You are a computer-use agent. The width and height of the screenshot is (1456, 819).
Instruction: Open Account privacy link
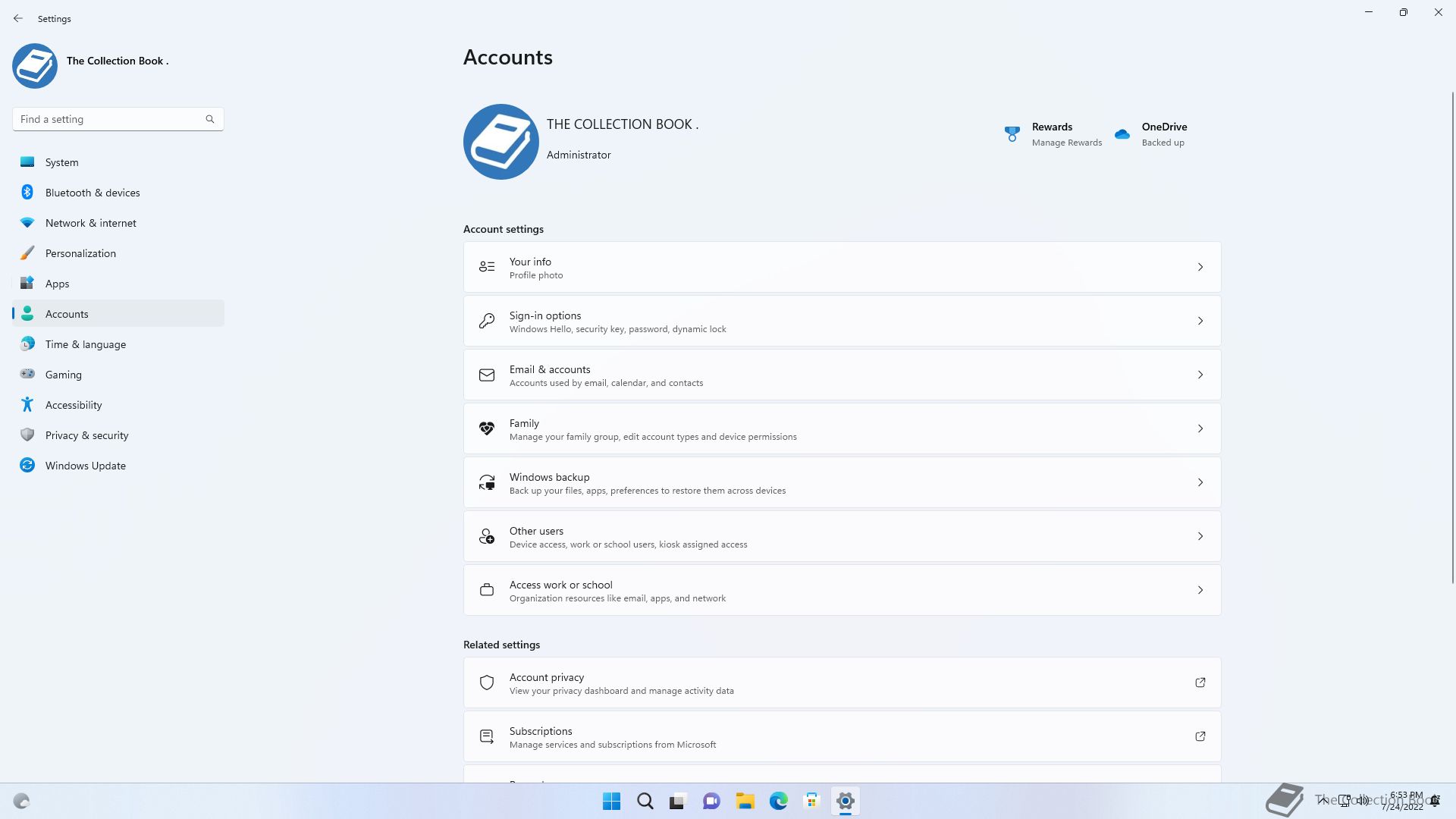pos(843,682)
